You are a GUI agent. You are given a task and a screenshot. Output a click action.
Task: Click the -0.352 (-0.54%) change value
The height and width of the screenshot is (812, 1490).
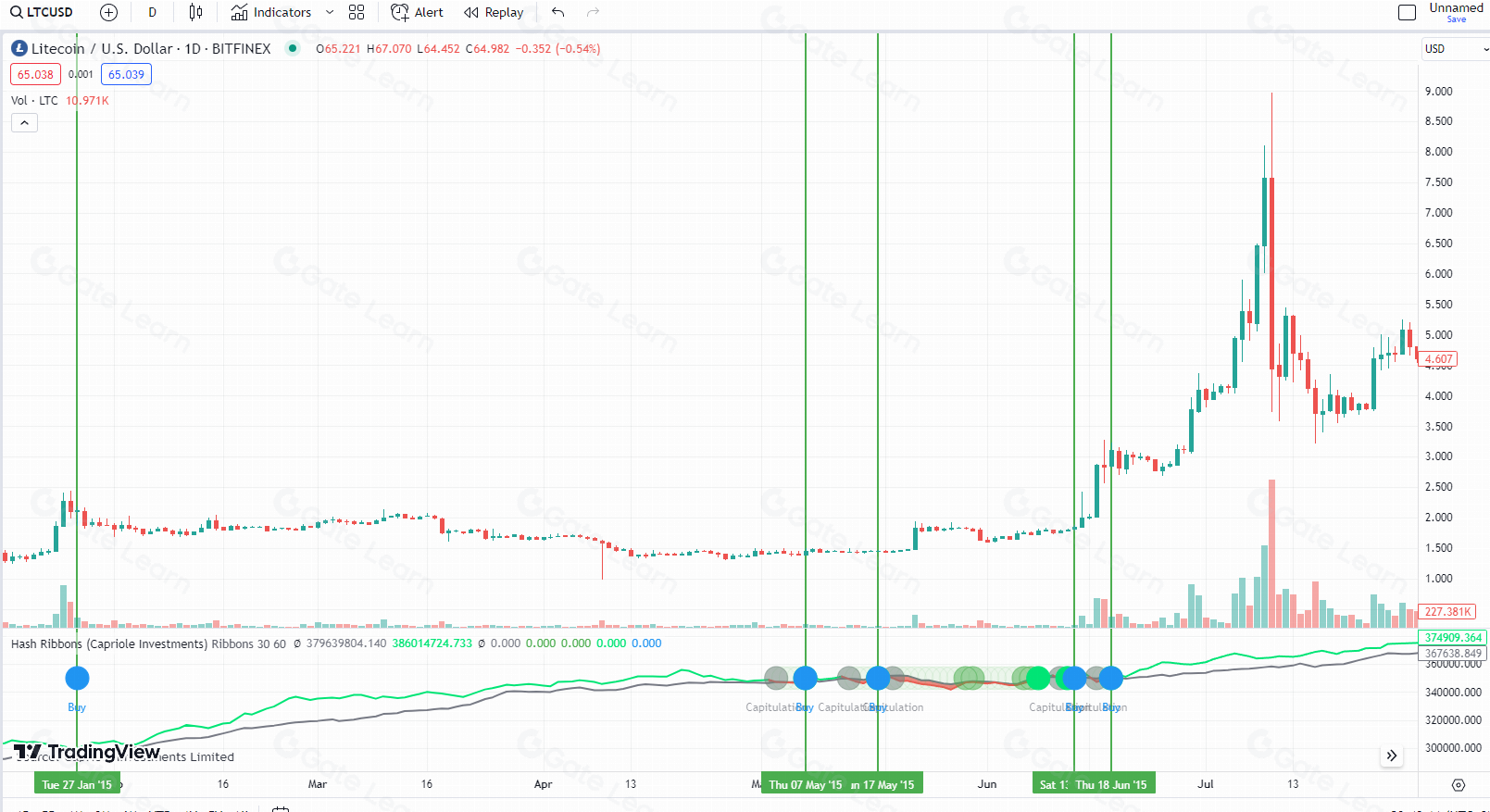click(x=557, y=49)
